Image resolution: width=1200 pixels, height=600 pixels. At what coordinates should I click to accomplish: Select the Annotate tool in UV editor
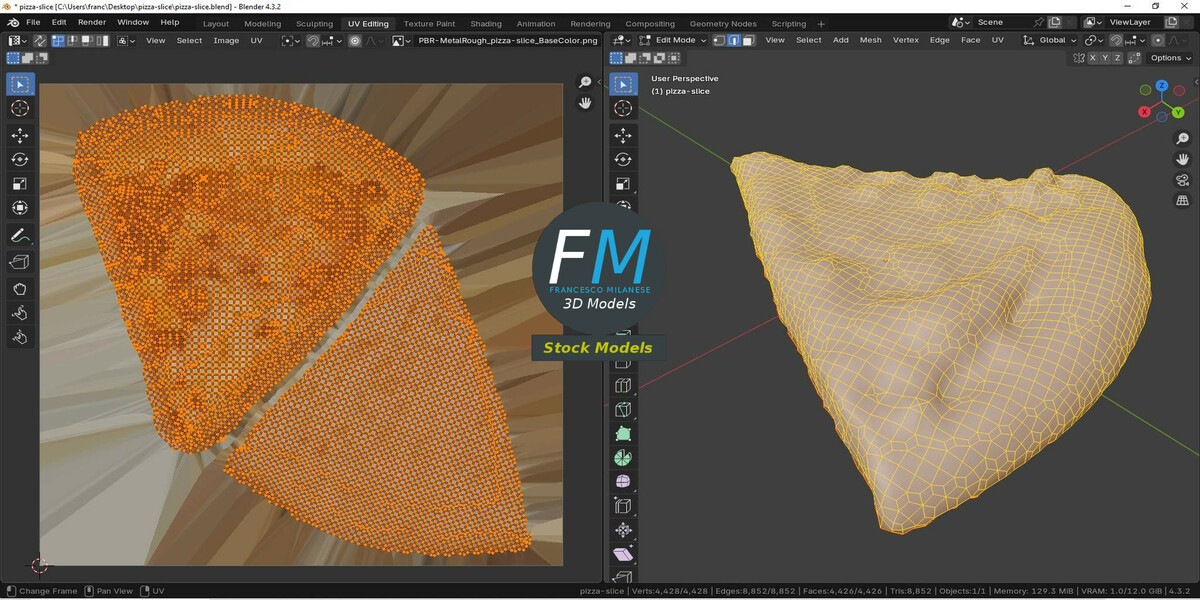[20, 236]
